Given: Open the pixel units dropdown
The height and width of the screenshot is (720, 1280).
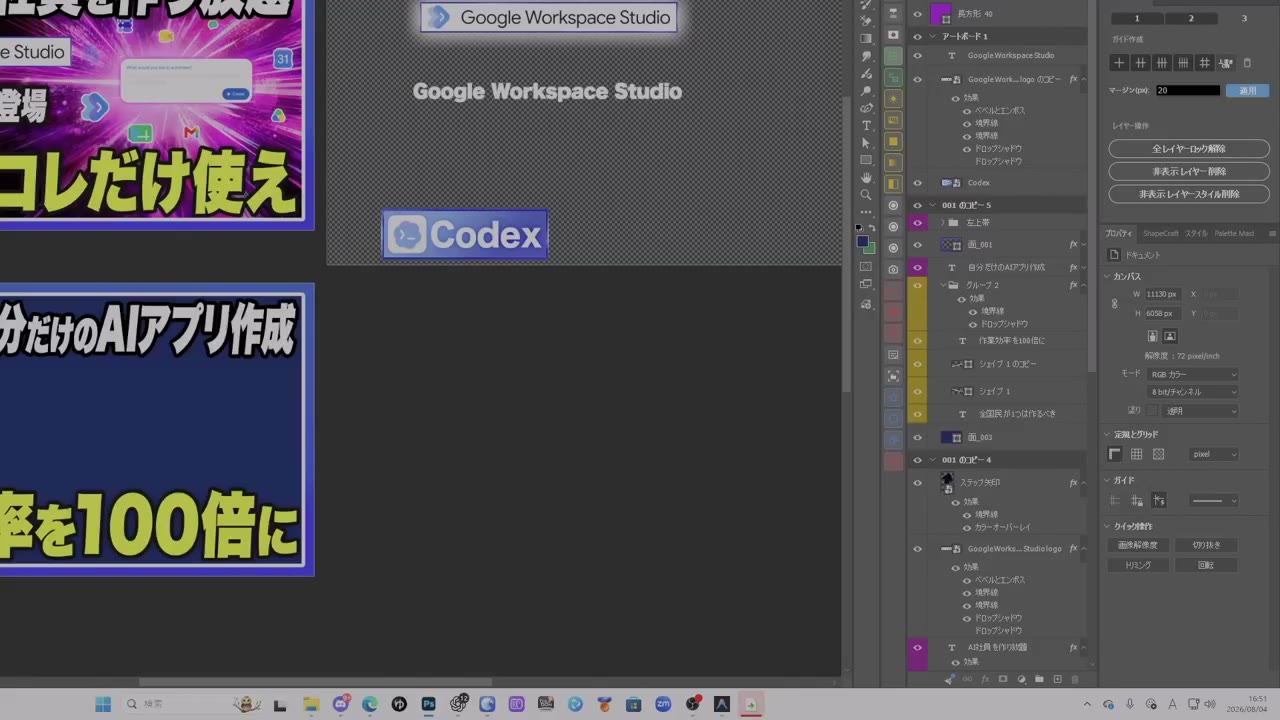Looking at the screenshot, I should click(x=1214, y=454).
